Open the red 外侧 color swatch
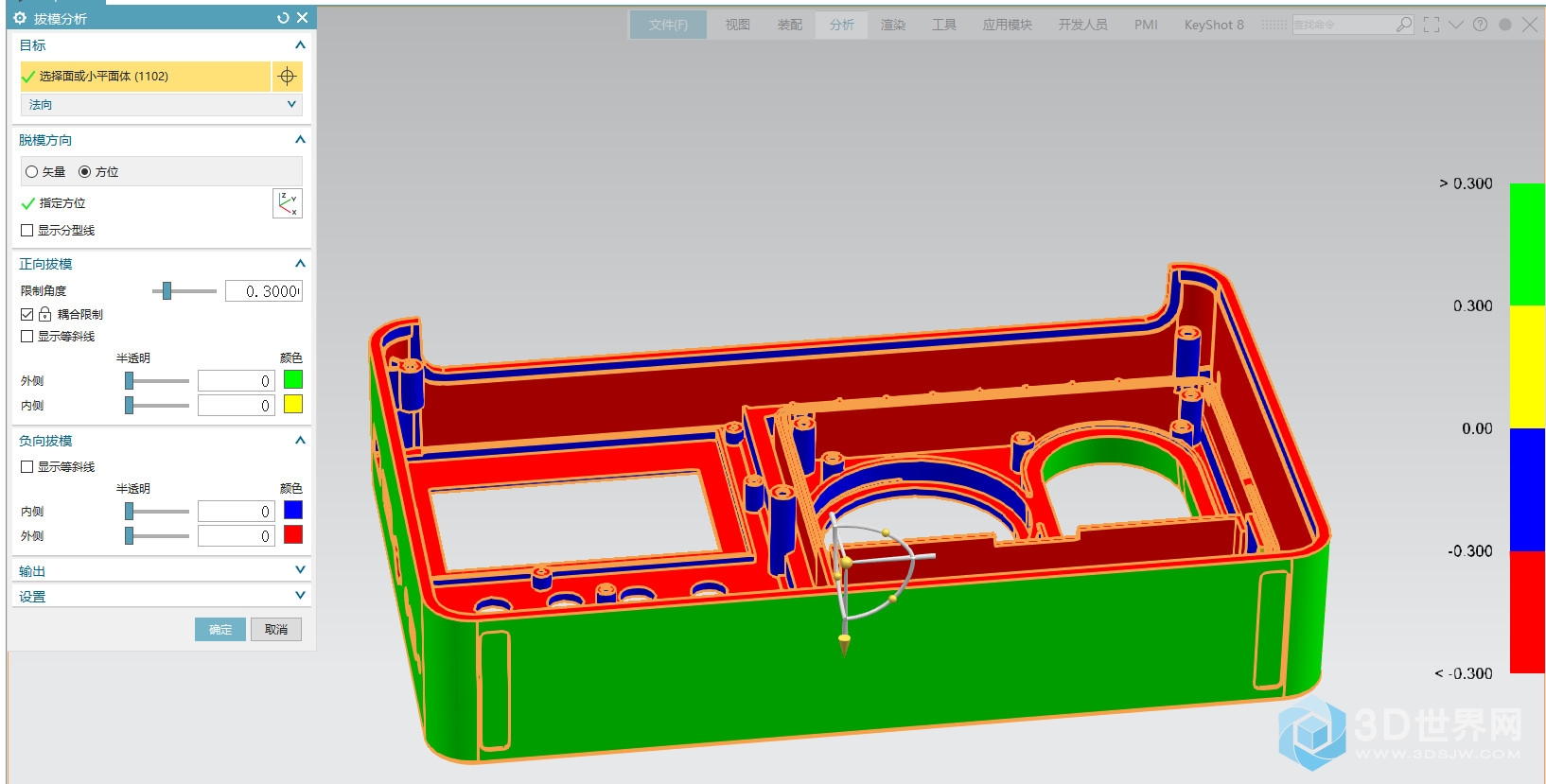The image size is (1546, 784). [293, 535]
